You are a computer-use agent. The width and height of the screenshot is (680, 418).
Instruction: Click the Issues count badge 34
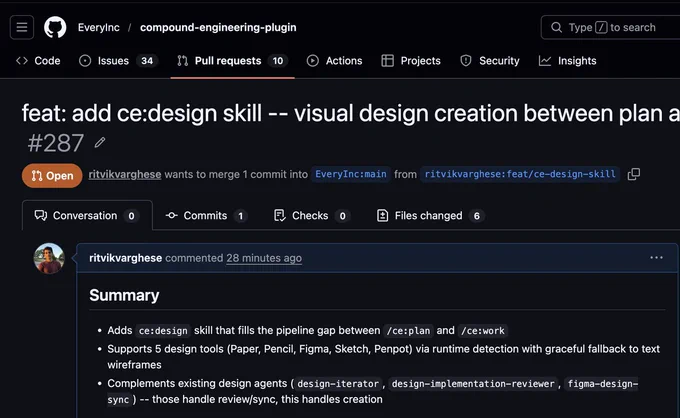(x=147, y=61)
